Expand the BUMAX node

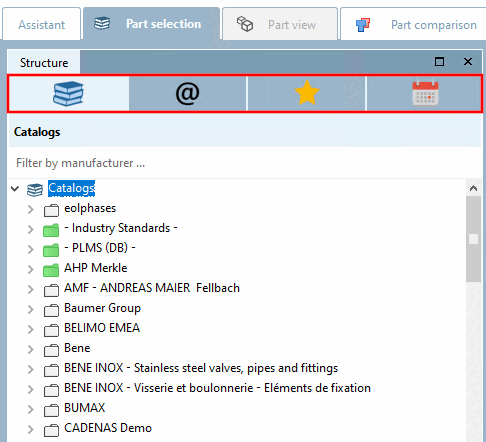coord(31,409)
